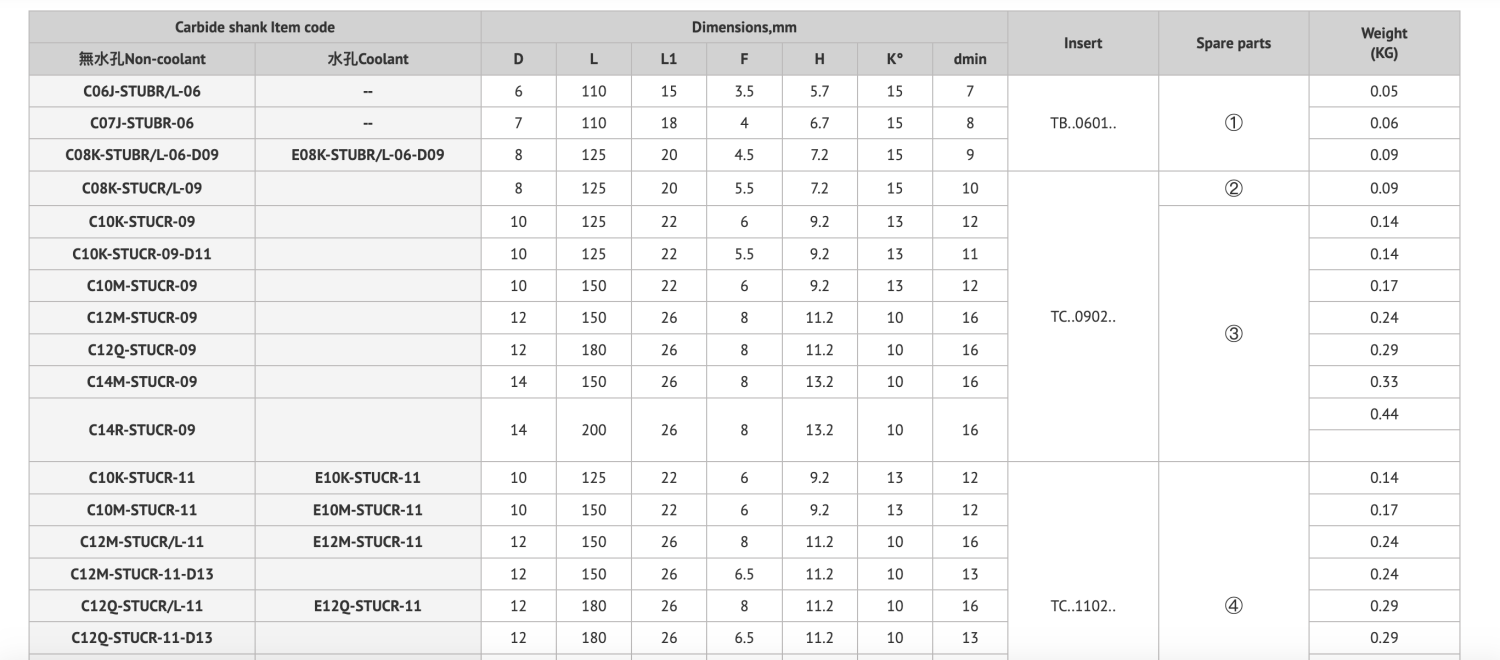
Task: Click the circled number 2 spare parts symbol
Action: click(1233, 188)
